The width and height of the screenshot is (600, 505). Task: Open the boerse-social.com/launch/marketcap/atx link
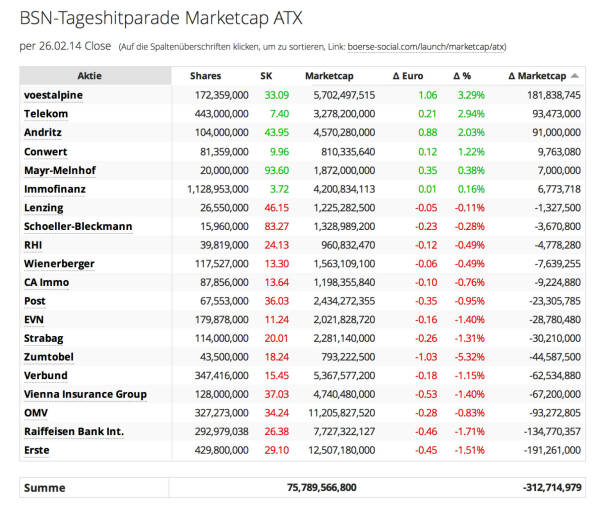point(426,47)
